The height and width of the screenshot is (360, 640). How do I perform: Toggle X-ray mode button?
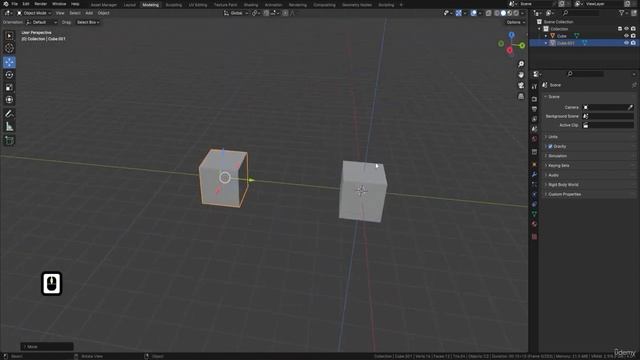[x=489, y=13]
